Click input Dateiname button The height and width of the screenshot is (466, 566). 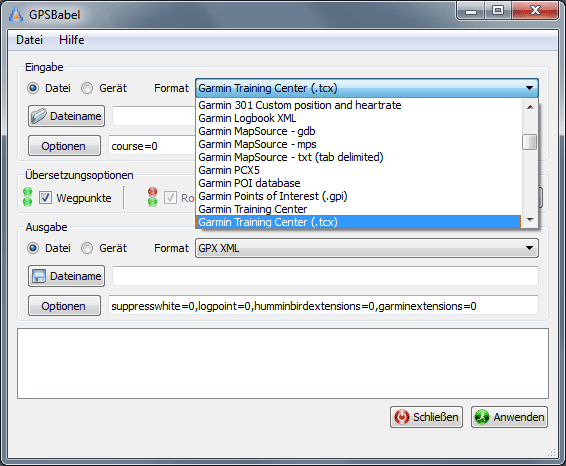tap(66, 116)
